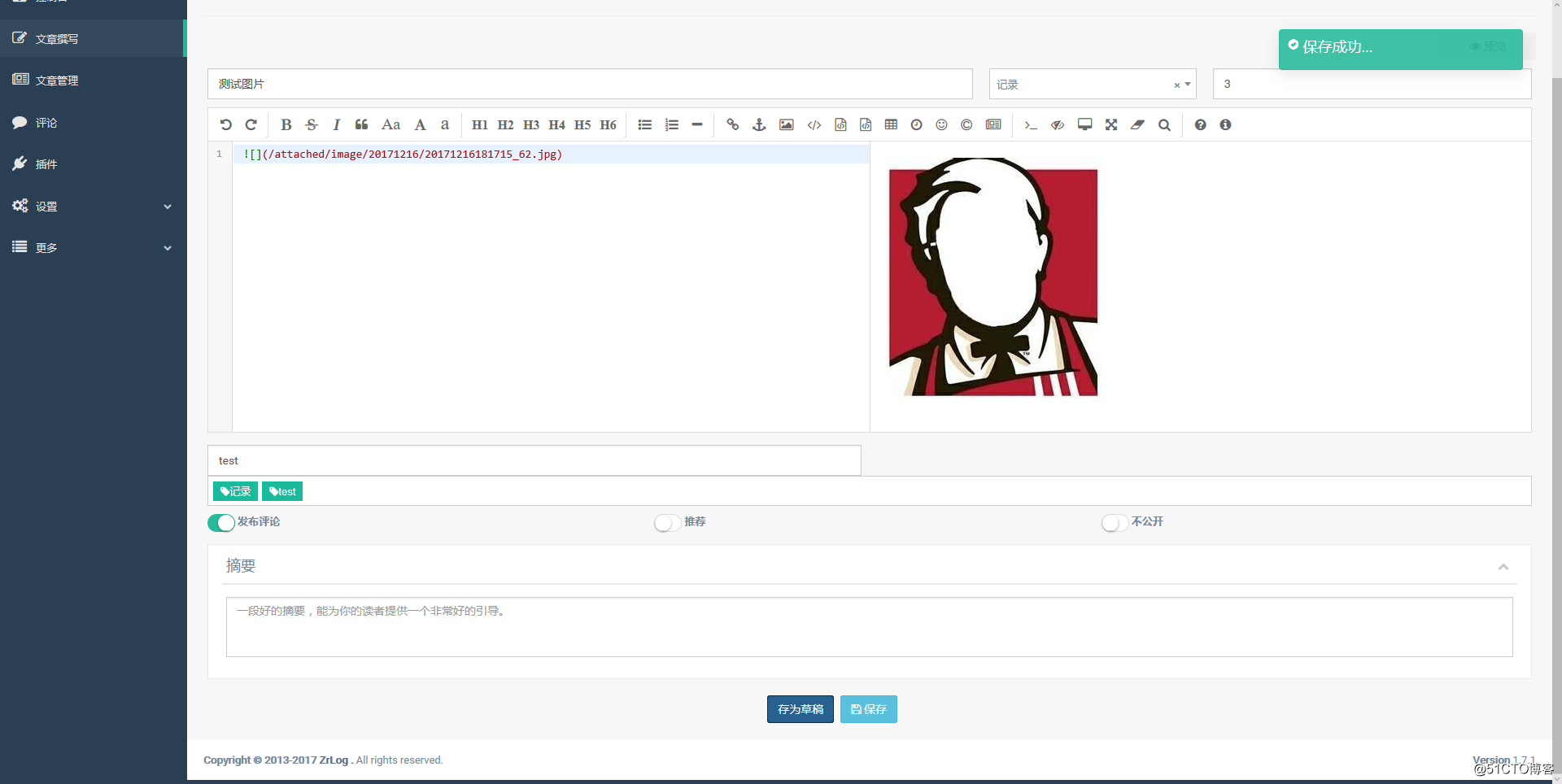Open 文章撰写 in the sidebar
Image resolution: width=1562 pixels, height=784 pixels.
pyautogui.click(x=92, y=38)
